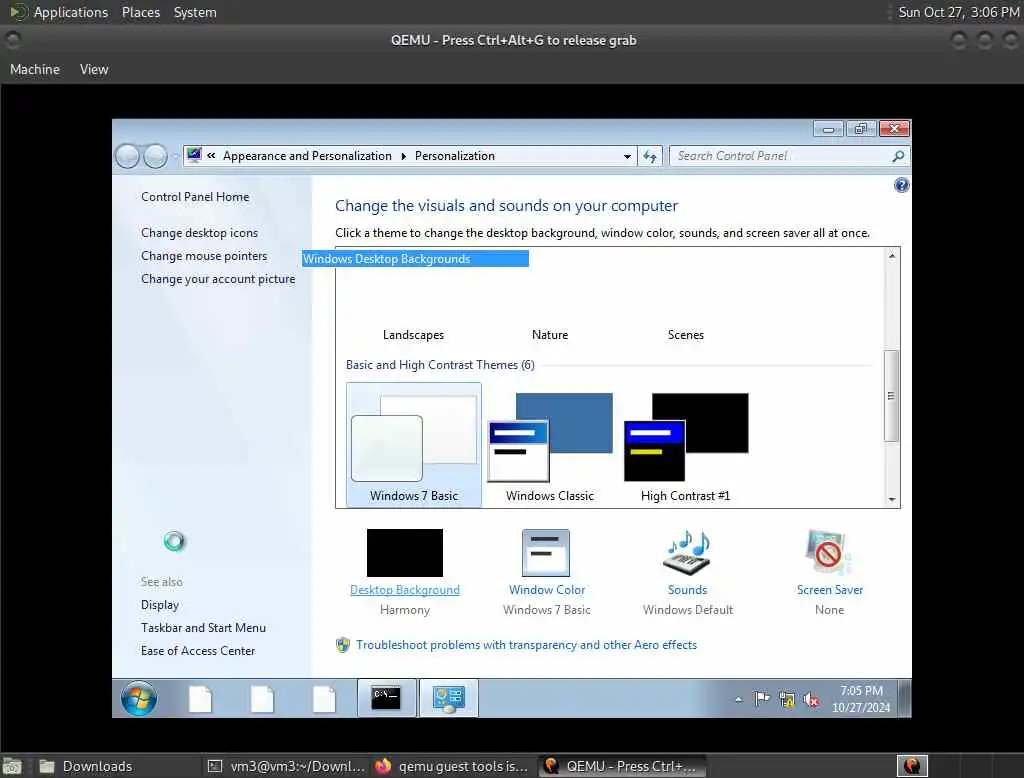Show hidden tray icons arrow
Image resolution: width=1024 pixels, height=778 pixels.
(739, 700)
